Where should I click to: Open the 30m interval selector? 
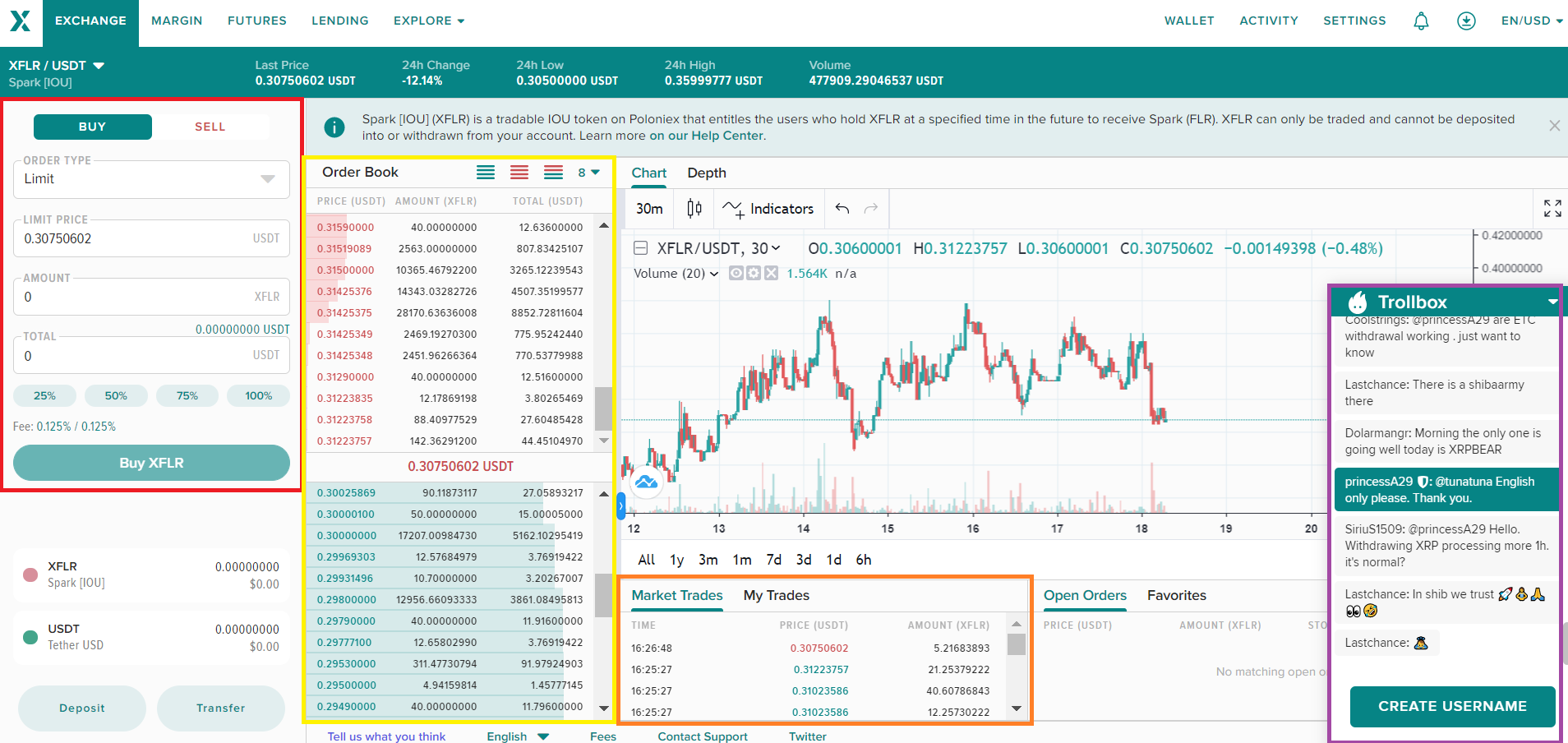click(x=649, y=209)
